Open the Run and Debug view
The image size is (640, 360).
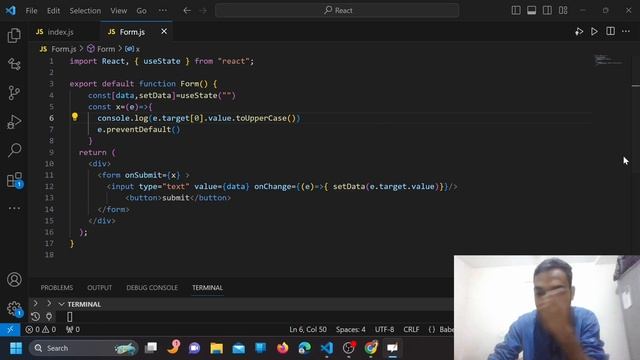14,122
